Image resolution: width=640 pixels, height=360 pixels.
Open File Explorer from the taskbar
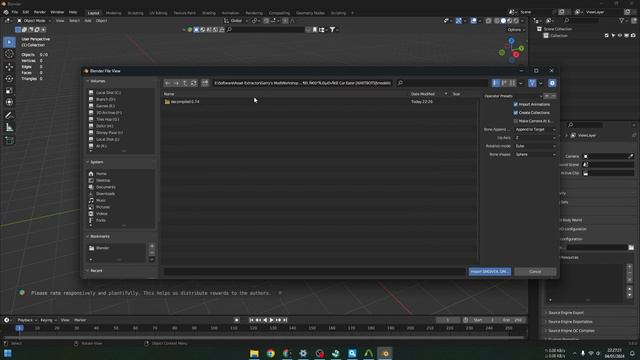[x=254, y=353]
